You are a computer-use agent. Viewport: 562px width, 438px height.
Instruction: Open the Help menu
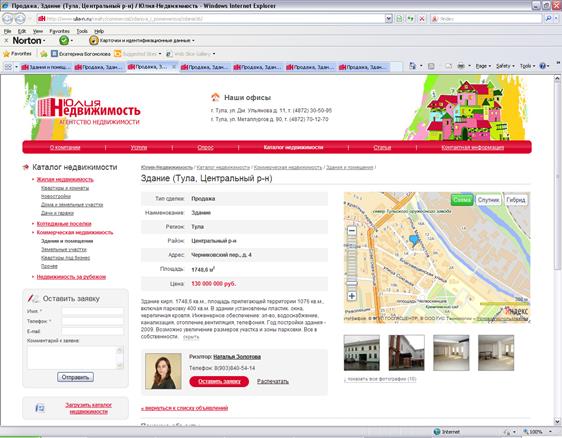coord(99,31)
